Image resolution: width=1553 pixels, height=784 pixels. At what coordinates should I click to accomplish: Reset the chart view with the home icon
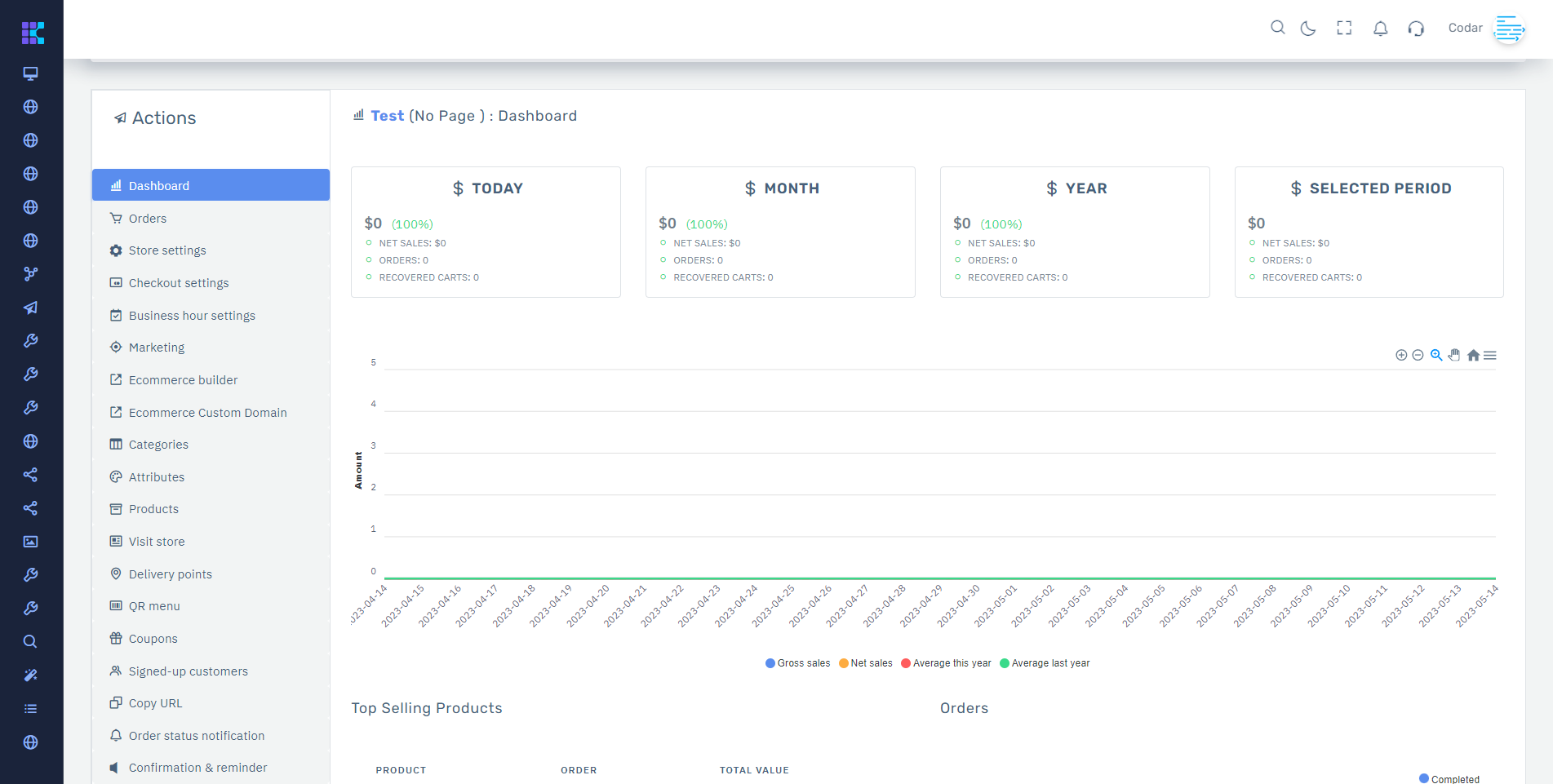click(1474, 355)
